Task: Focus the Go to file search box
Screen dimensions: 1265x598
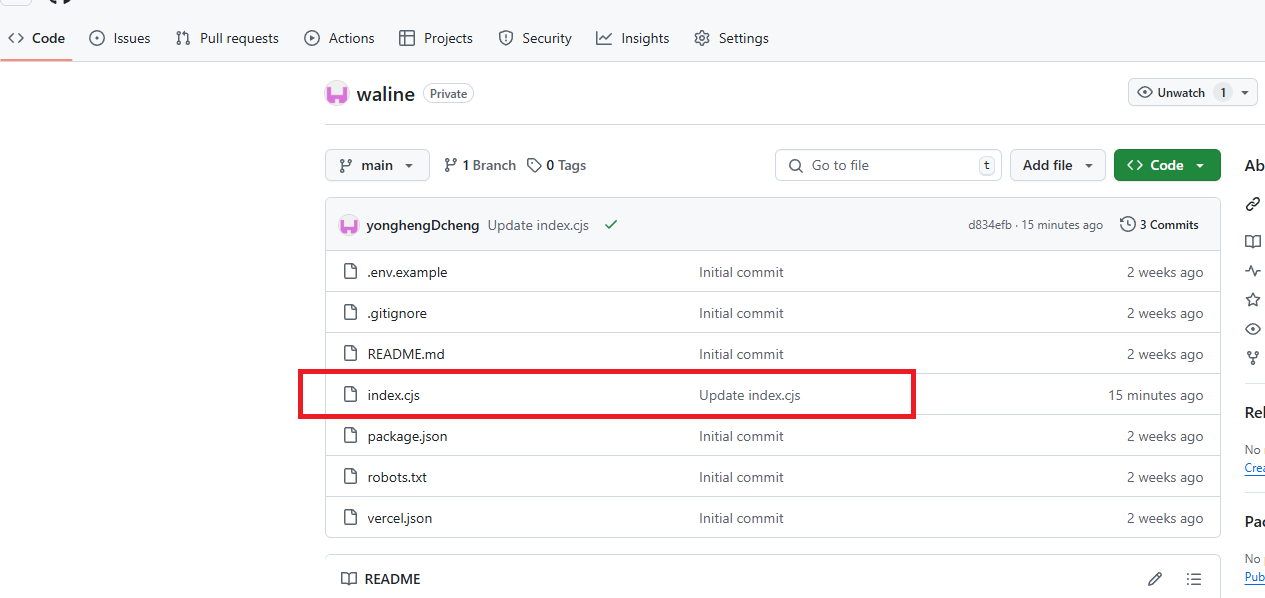Action: click(887, 165)
